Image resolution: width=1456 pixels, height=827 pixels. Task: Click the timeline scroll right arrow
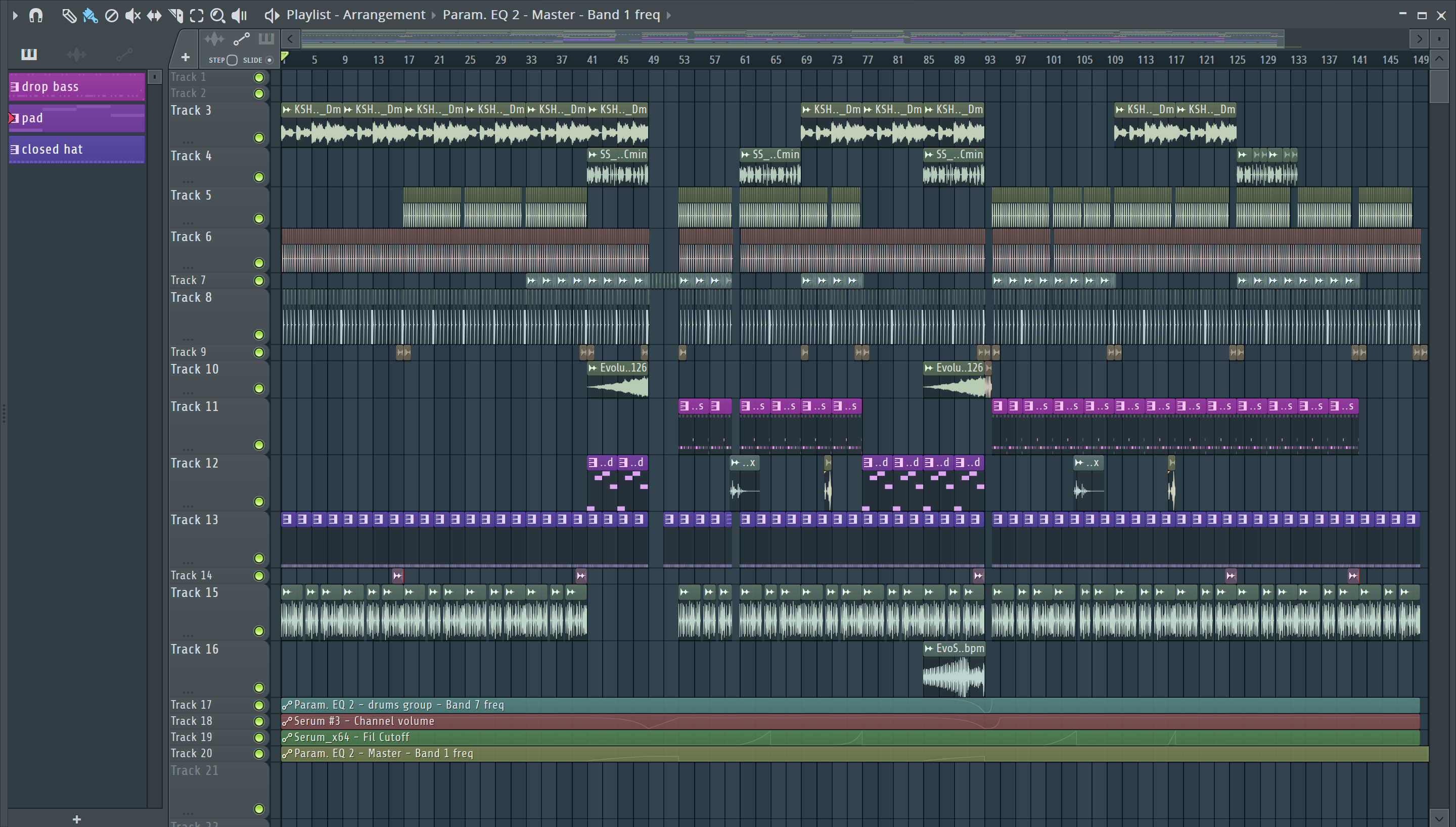coord(1419,38)
